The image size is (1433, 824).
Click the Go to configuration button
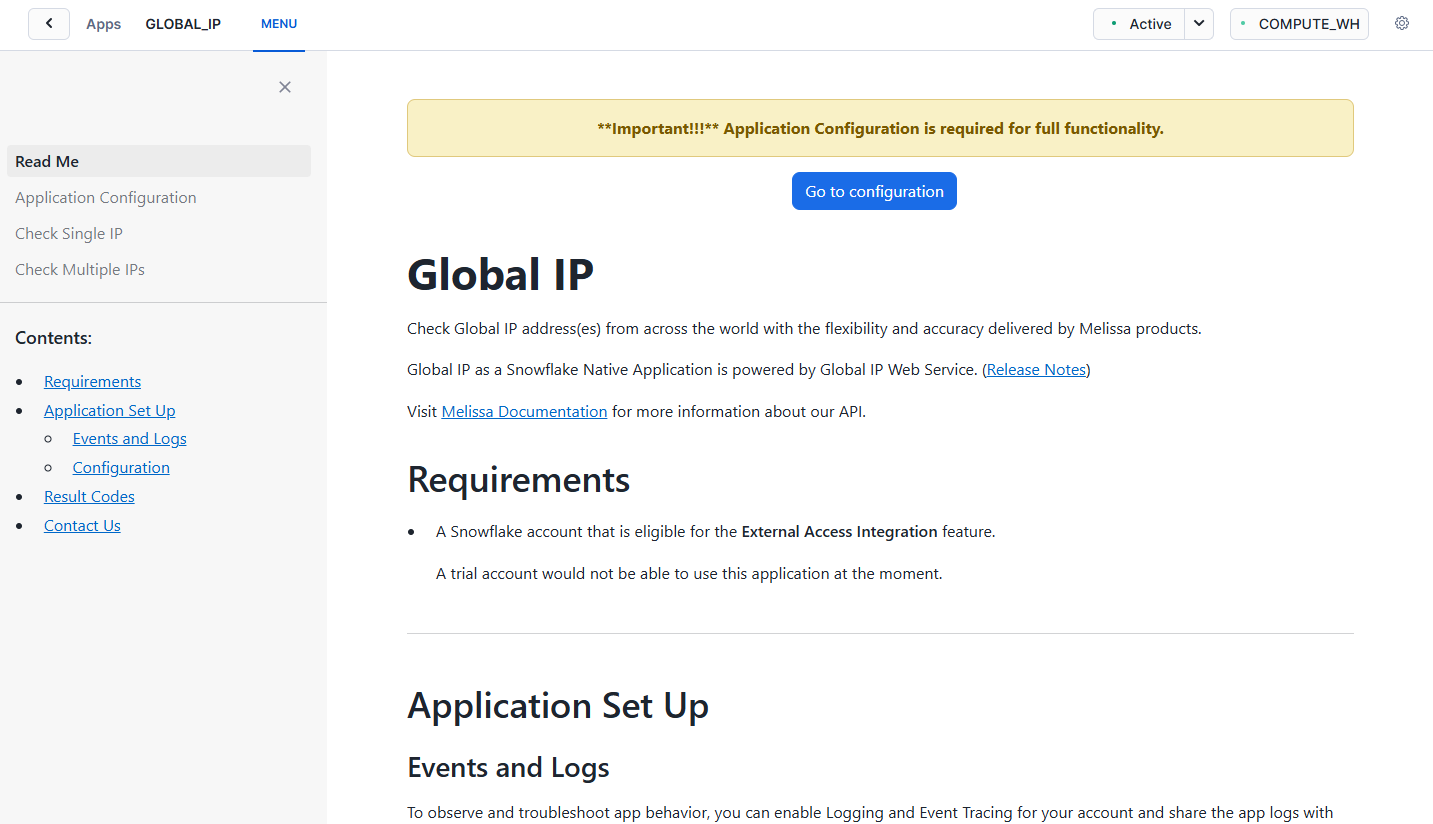874,191
